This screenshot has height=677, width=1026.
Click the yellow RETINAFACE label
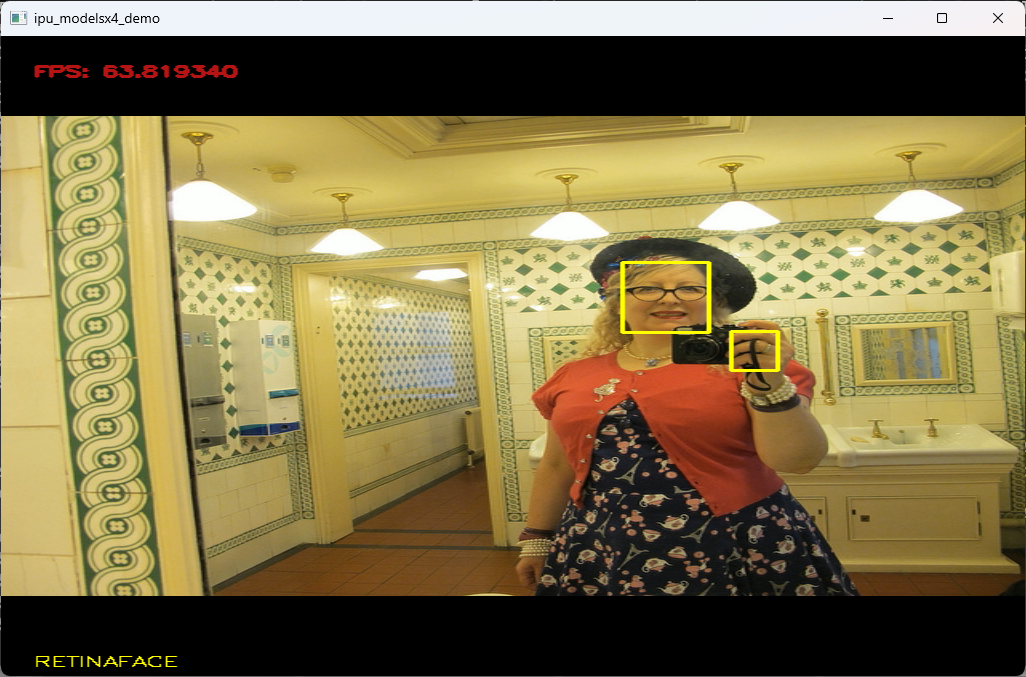click(106, 661)
